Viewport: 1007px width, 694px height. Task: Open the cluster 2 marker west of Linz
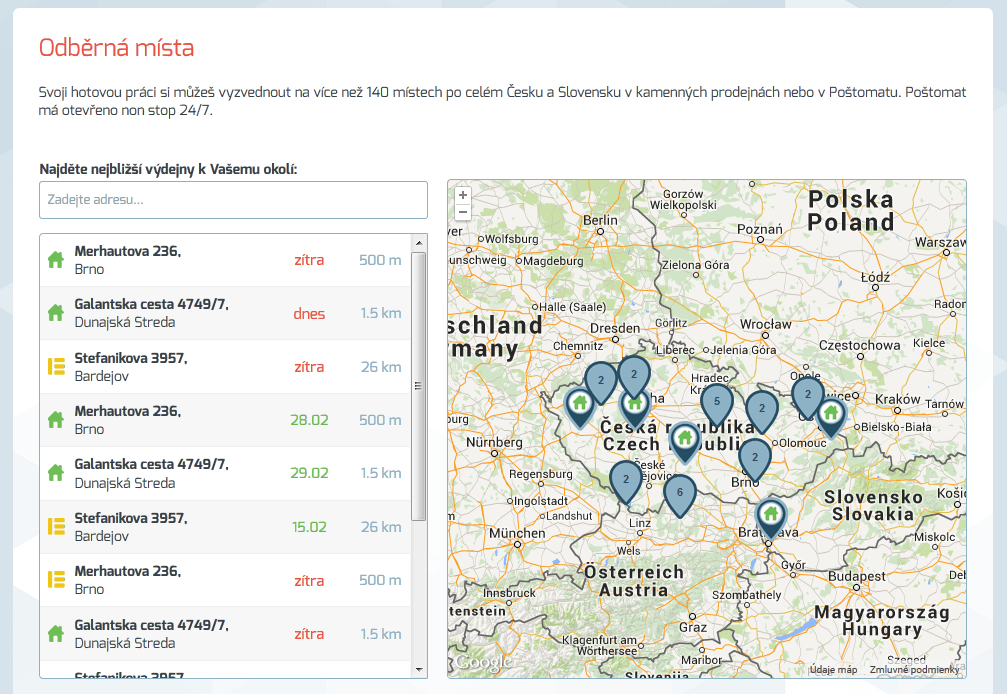coord(626,483)
